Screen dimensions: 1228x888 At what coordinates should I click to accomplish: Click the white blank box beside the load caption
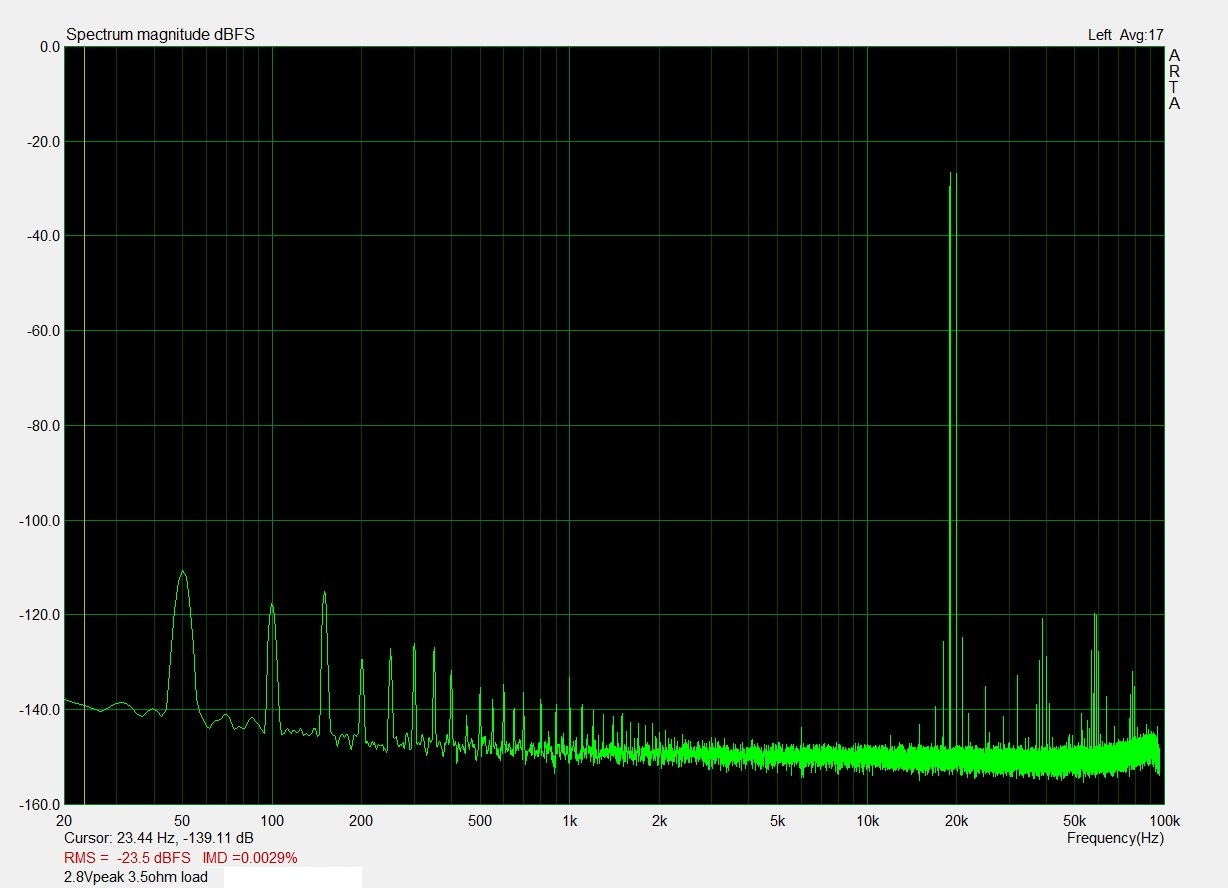[293, 878]
